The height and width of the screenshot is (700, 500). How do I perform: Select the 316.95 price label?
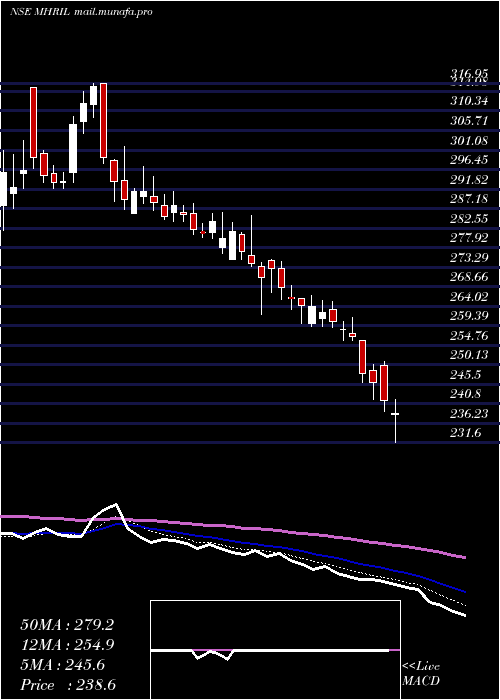[469, 74]
